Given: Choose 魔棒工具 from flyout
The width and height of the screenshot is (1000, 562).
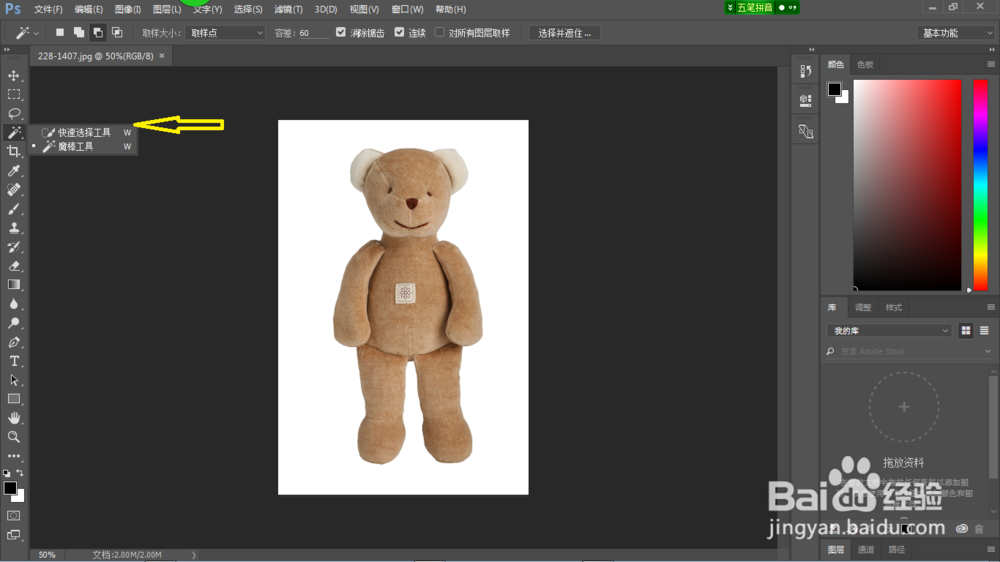Looking at the screenshot, I should pos(84,147).
